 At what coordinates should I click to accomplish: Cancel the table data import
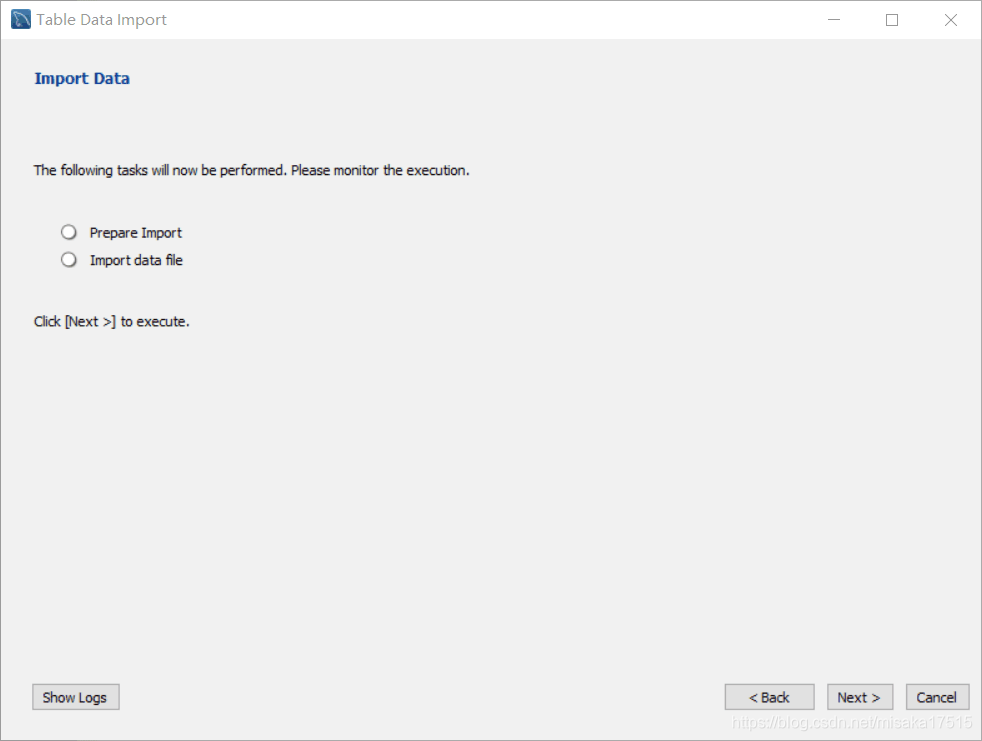937,697
